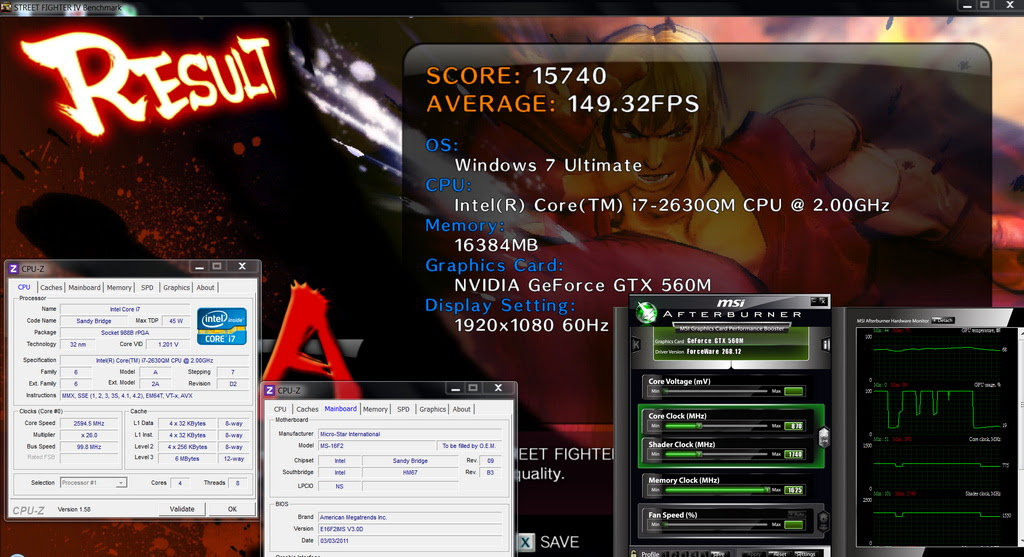Click the fan user-define icon beside Fan Speed
The width and height of the screenshot is (1024, 557).
824,520
